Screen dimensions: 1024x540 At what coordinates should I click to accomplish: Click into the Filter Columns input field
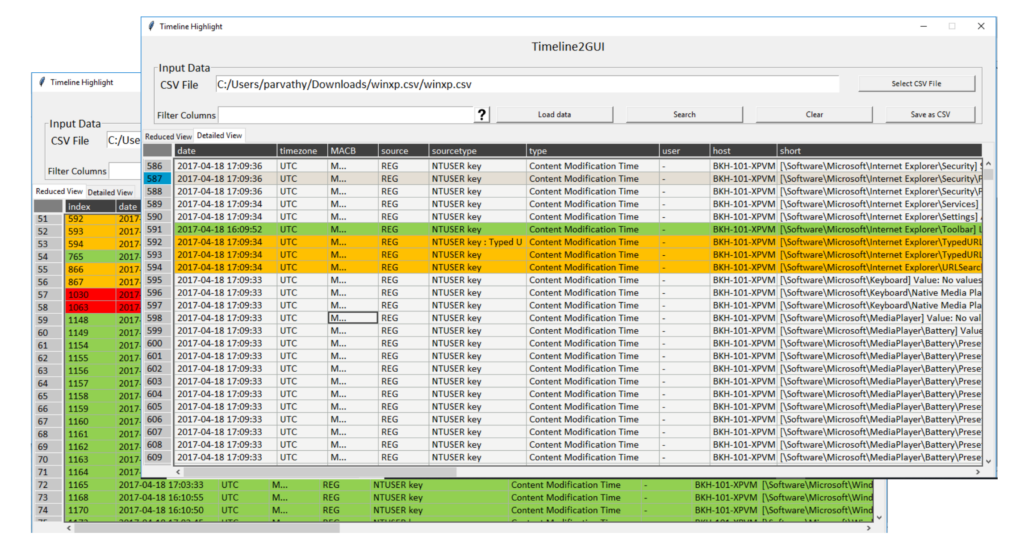click(x=346, y=115)
